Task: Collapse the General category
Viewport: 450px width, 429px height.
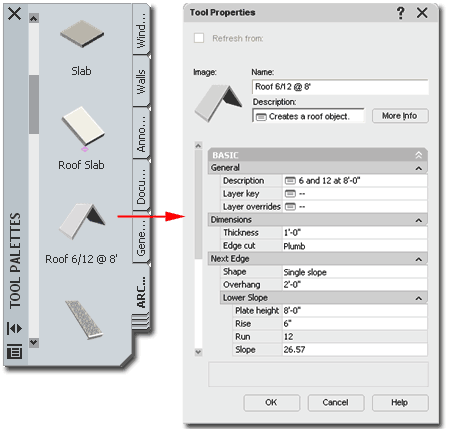Action: tap(419, 168)
